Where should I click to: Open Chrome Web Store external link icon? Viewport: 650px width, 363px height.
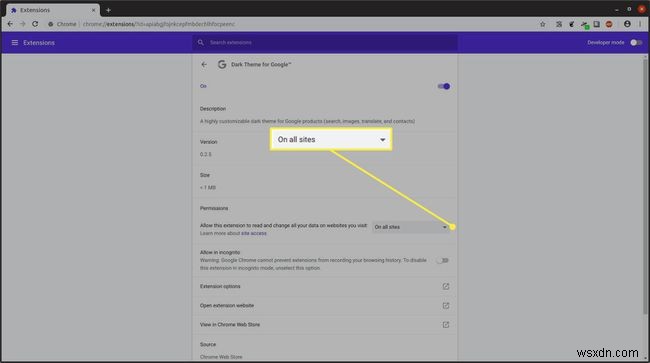click(446, 324)
